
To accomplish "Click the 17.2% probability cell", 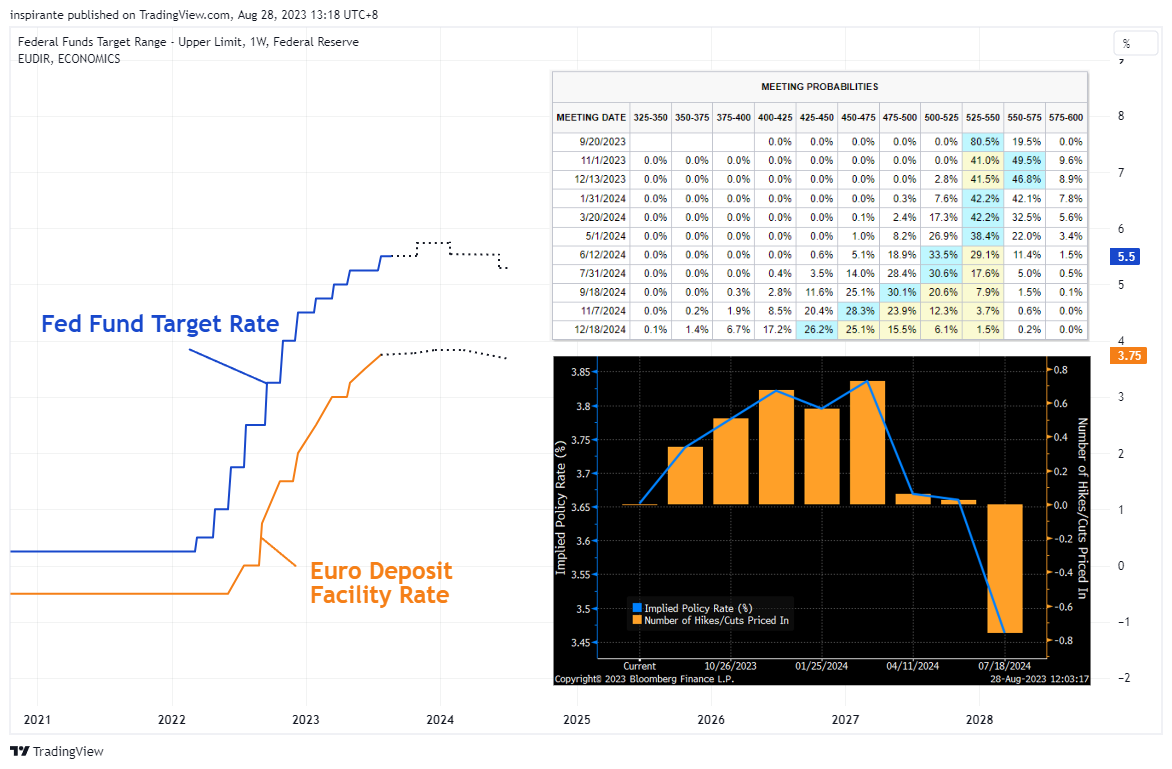I will click(777, 329).
